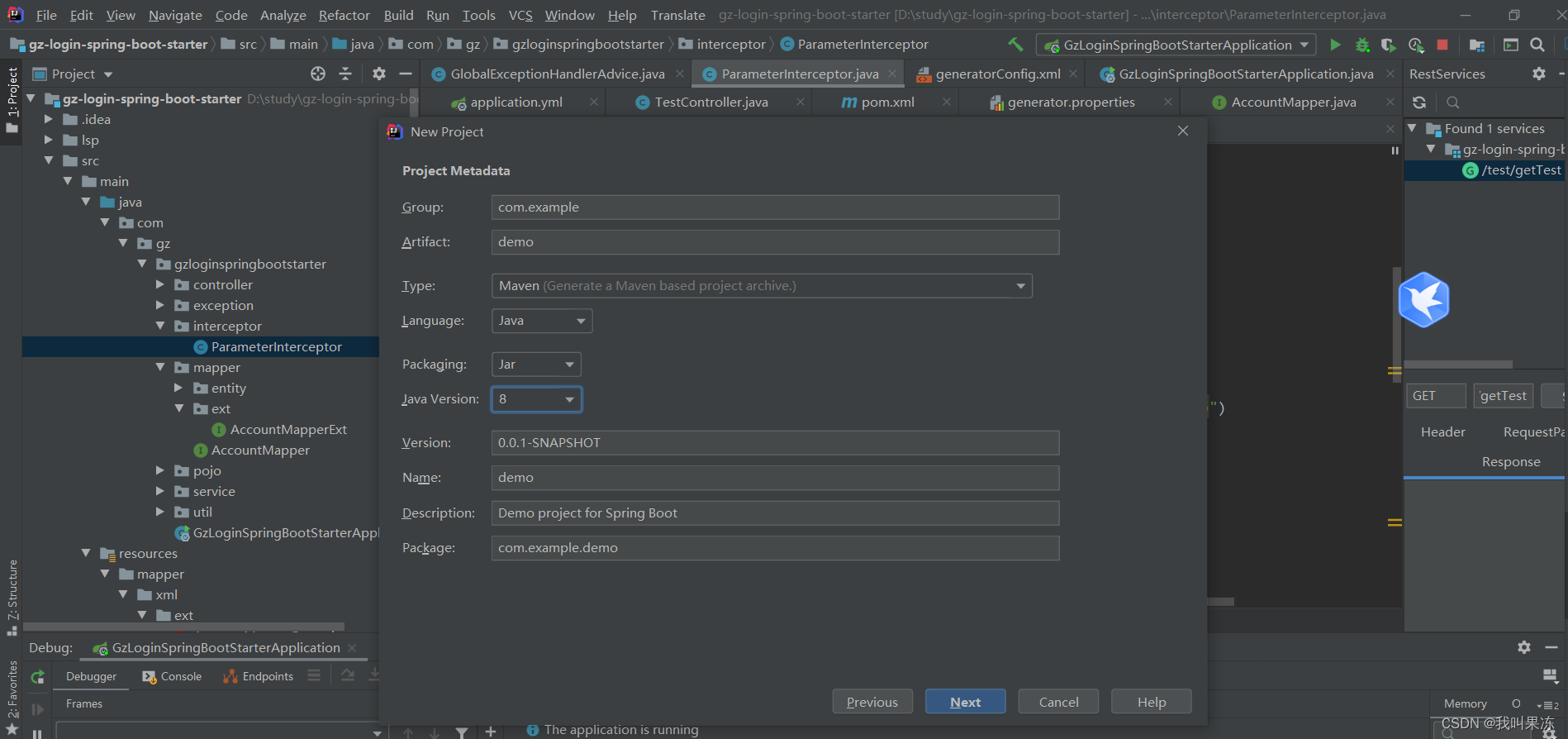Open the Type Maven dropdown

(762, 286)
